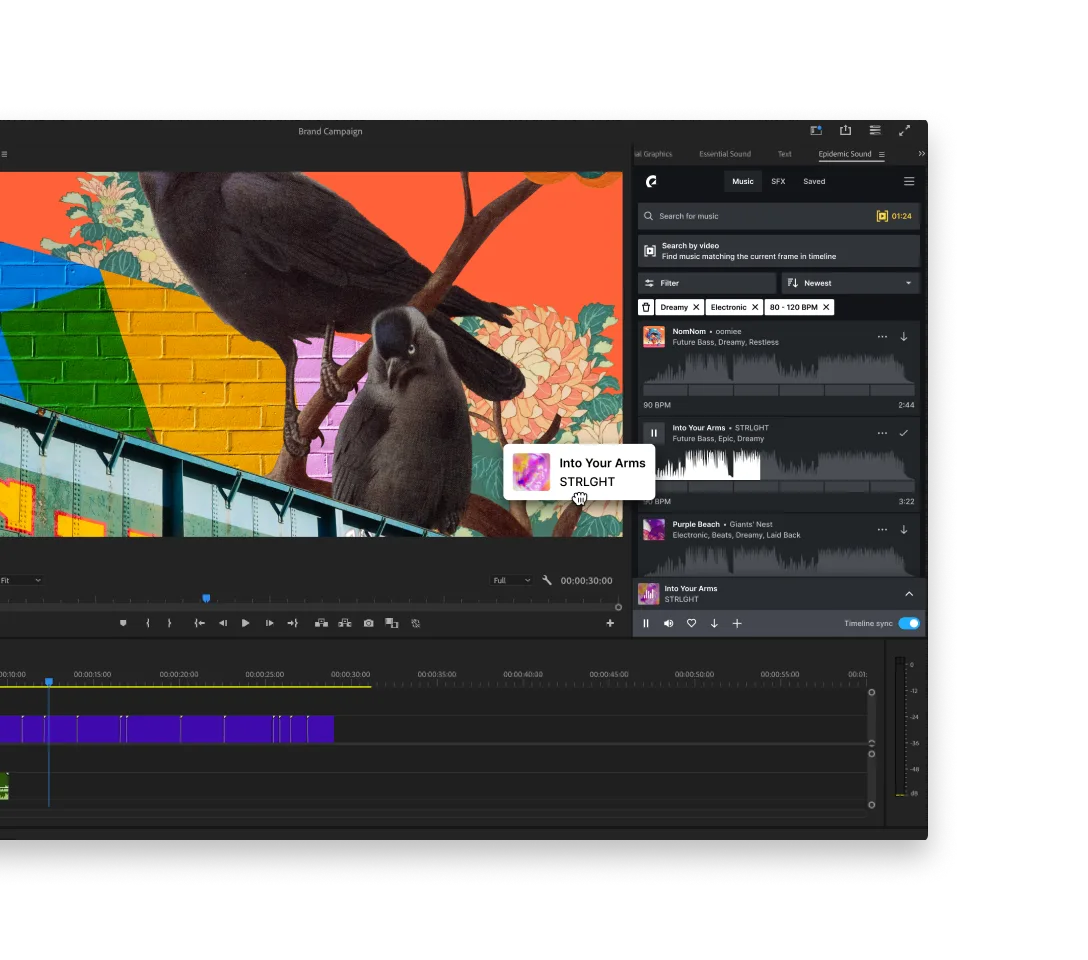The height and width of the screenshot is (960, 1088).
Task: Open the Newest sort dropdown
Action: pos(851,283)
